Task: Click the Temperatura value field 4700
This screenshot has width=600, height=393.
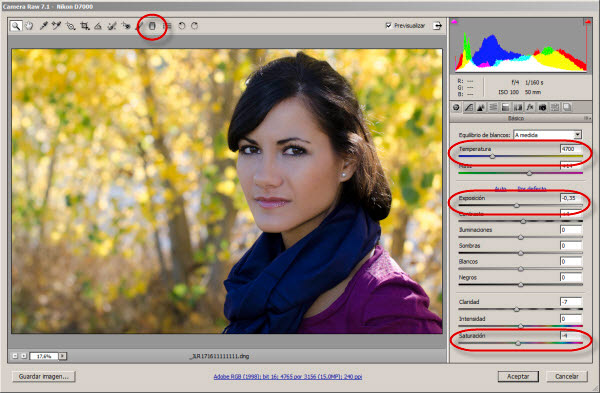Action: 571,149
